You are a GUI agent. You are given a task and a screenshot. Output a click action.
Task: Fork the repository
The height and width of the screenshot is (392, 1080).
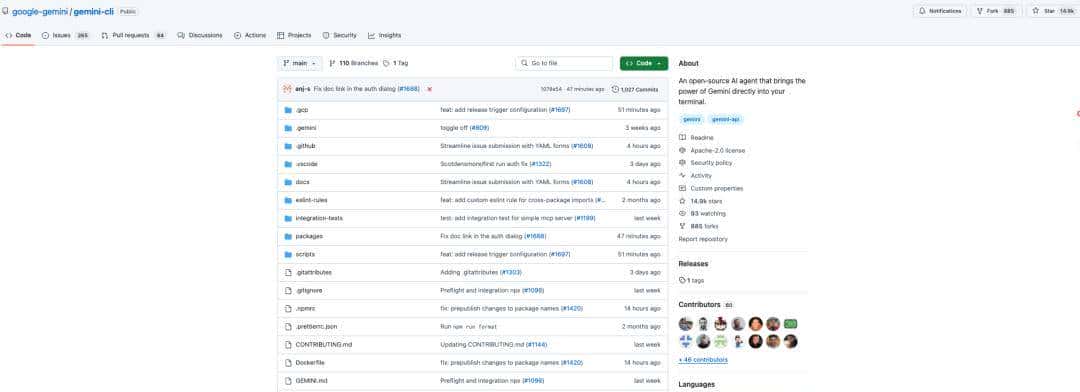coord(996,11)
